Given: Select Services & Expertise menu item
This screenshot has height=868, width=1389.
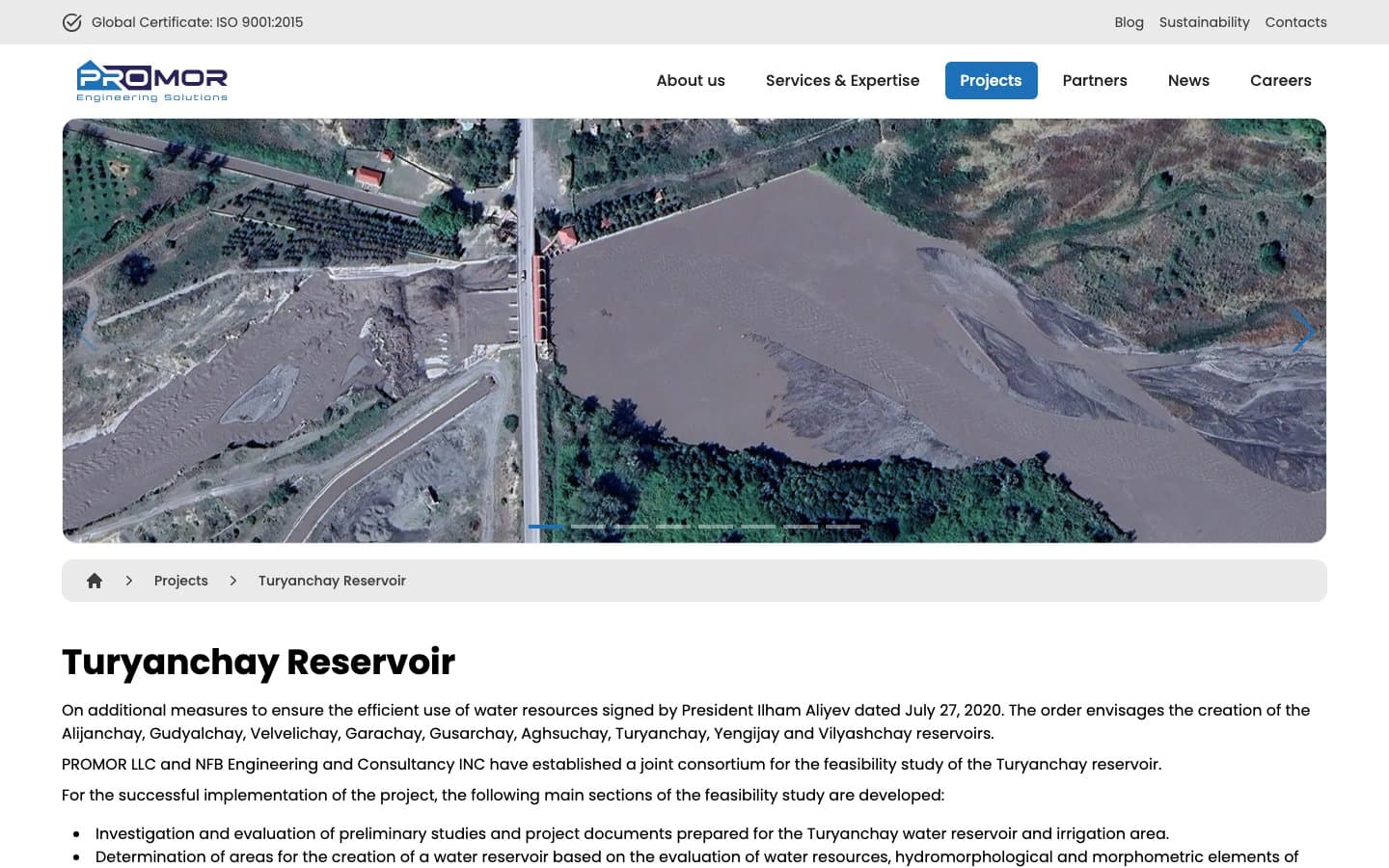Looking at the screenshot, I should coord(843,80).
